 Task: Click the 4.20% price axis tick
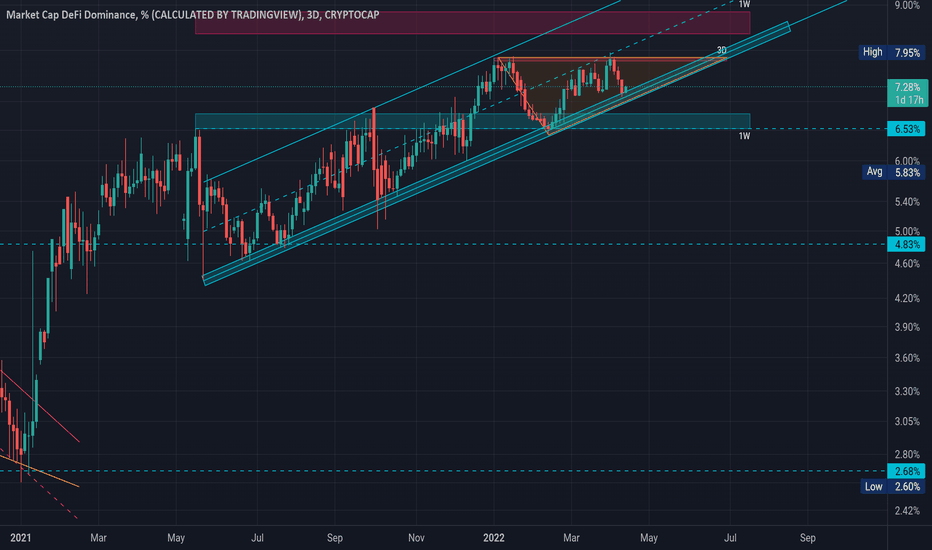[x=907, y=298]
